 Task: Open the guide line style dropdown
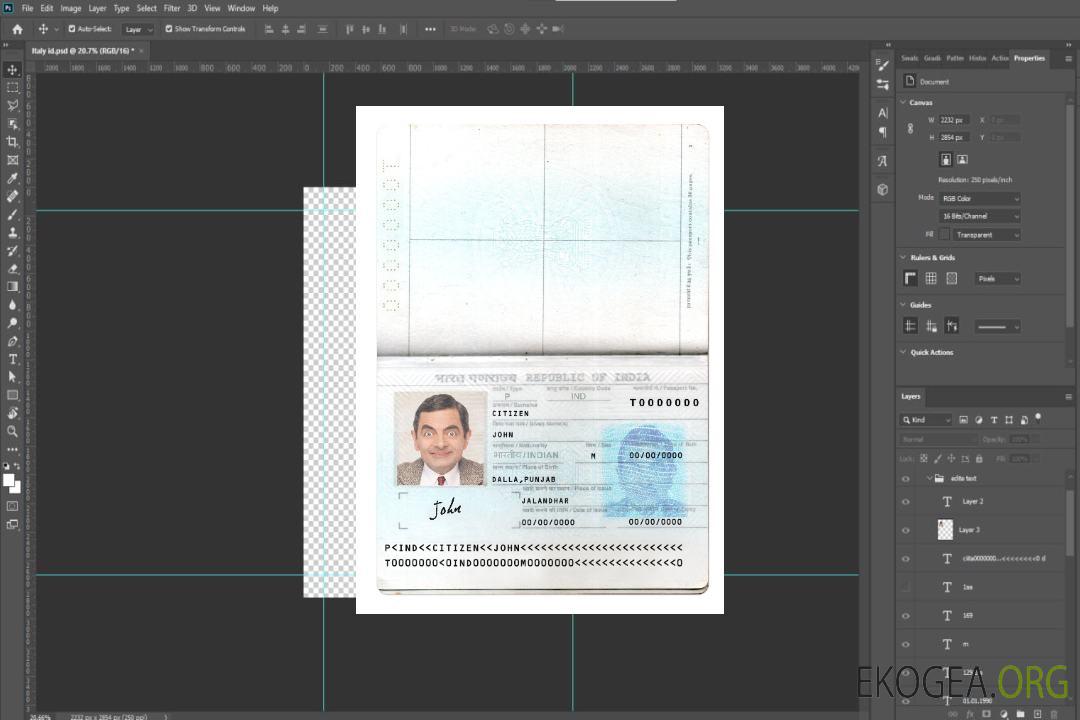(x=998, y=327)
